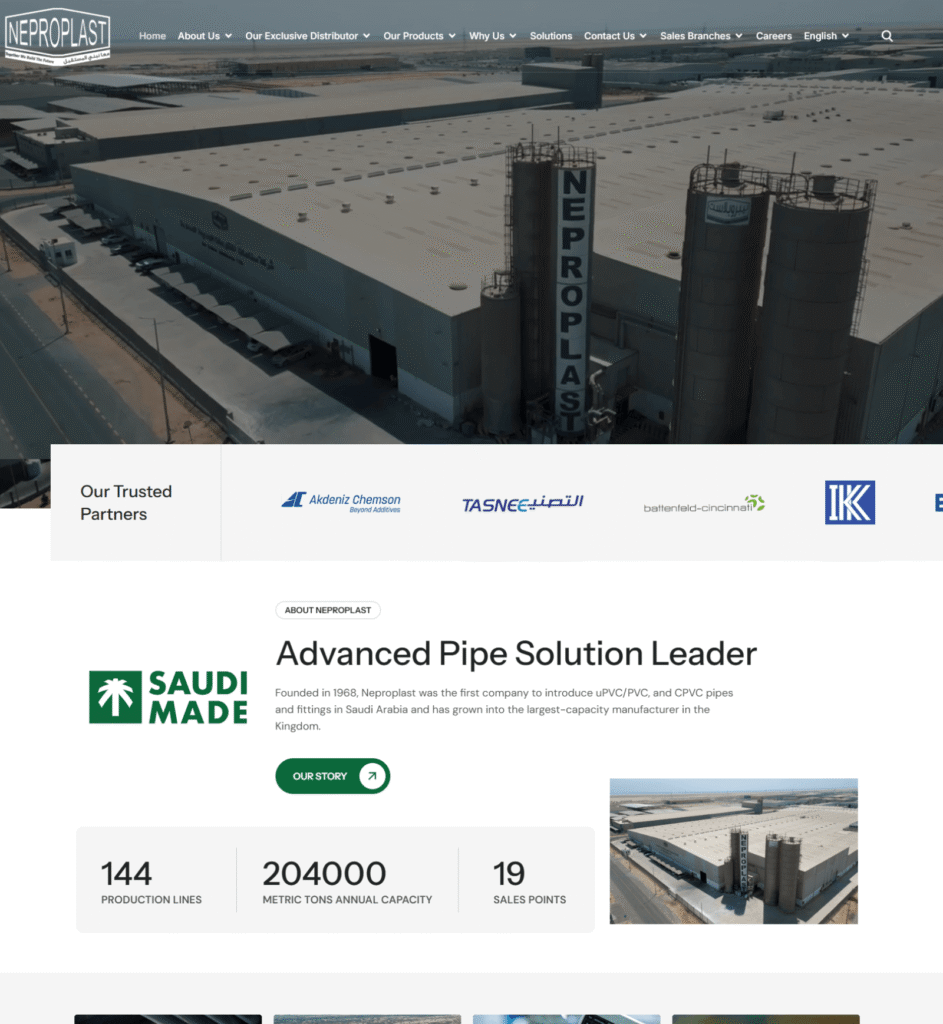Click the Saudi Made palm logo
Image resolution: width=943 pixels, height=1024 pixels.
click(168, 697)
